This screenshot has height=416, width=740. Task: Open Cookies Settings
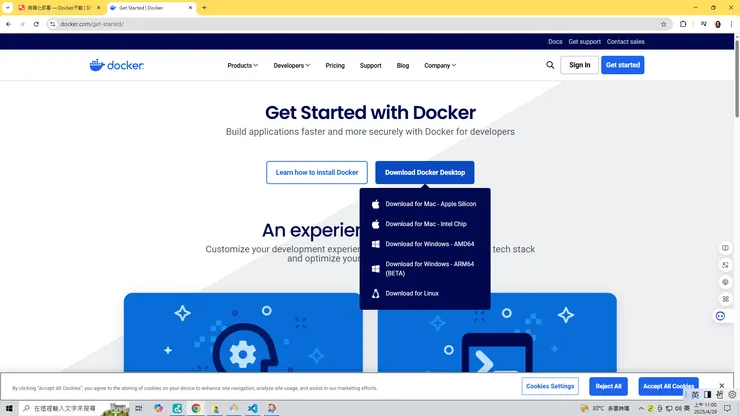pyautogui.click(x=550, y=386)
